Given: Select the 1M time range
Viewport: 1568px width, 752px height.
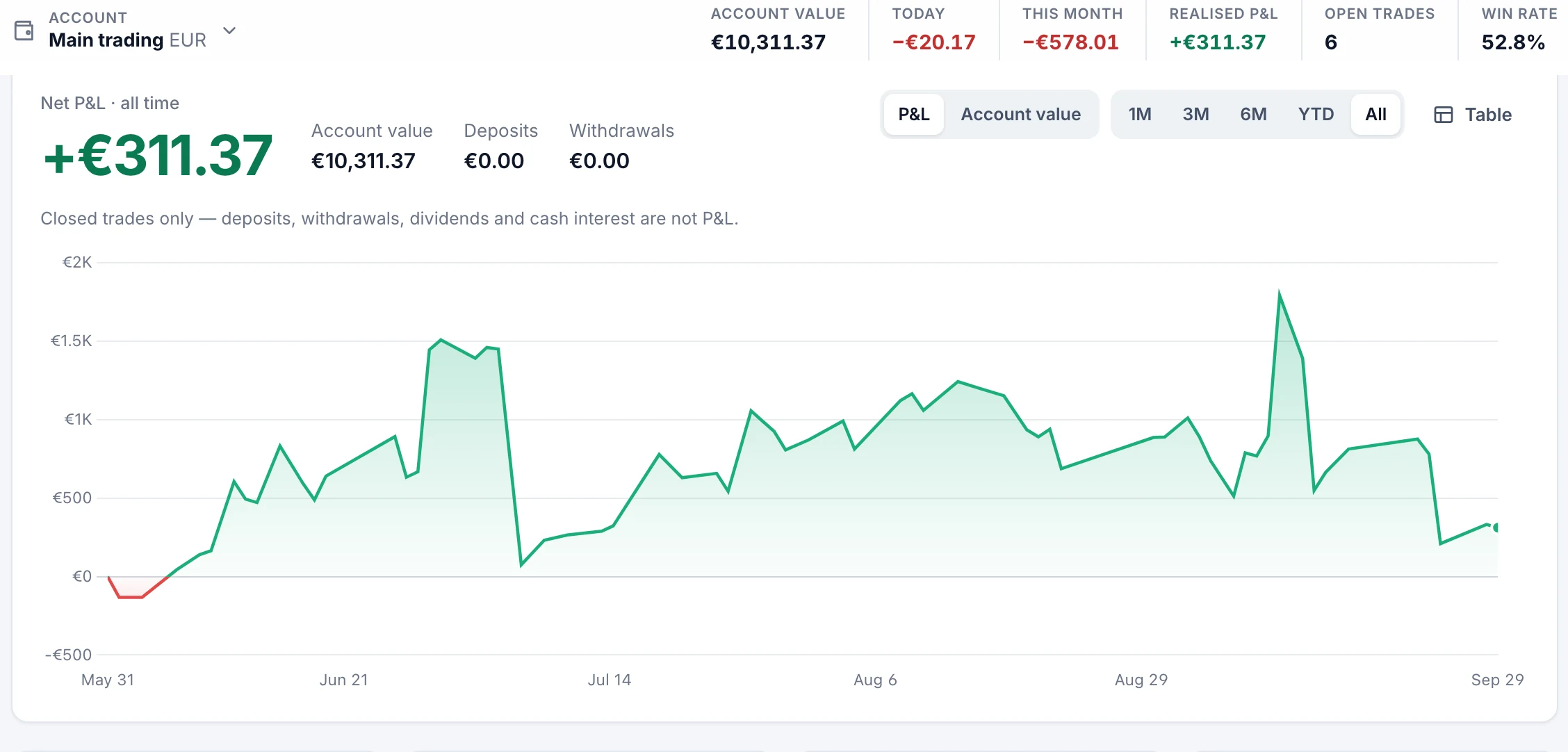Looking at the screenshot, I should tap(1139, 115).
